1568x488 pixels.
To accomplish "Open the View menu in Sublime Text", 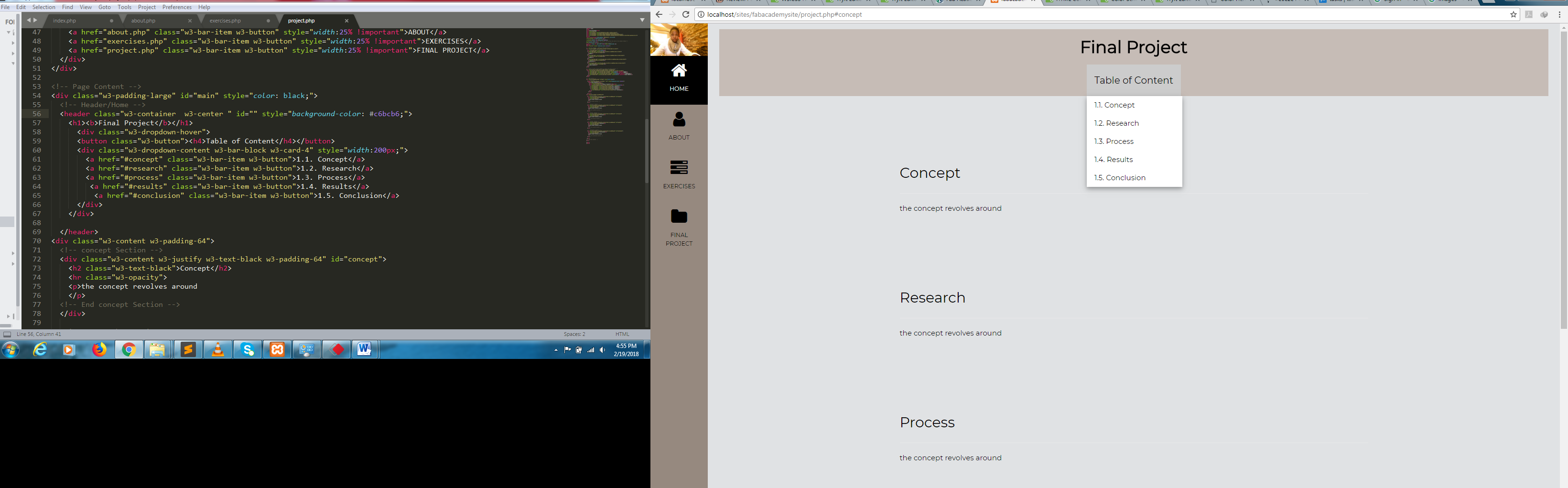I will [86, 7].
